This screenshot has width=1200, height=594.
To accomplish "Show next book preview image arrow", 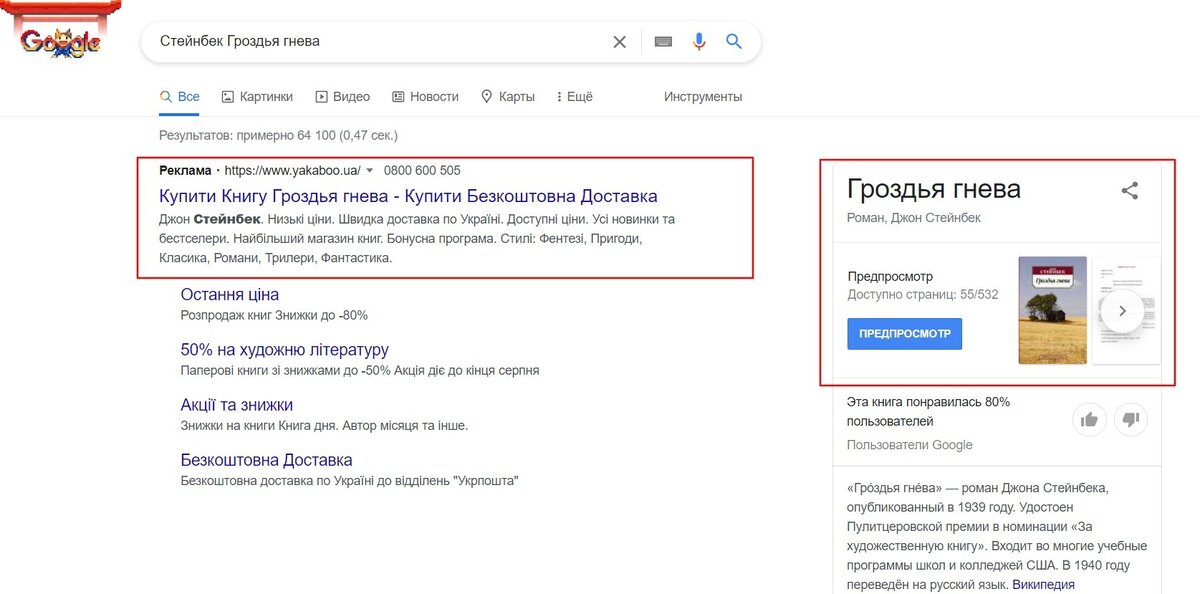I will (1122, 310).
